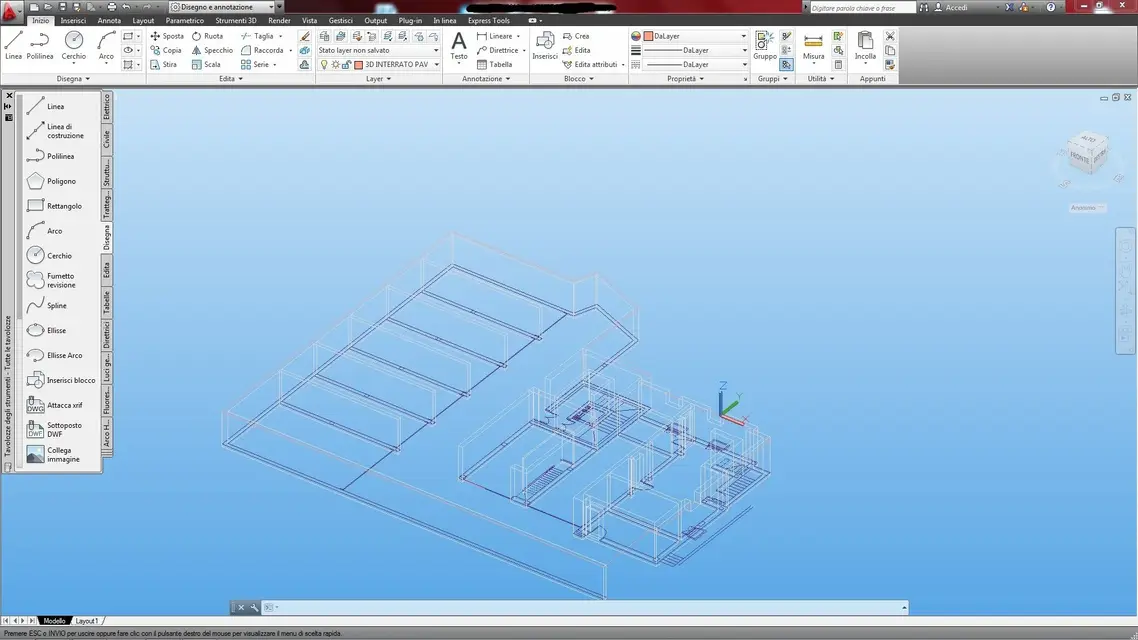The image size is (1138, 640).
Task: Click the print icon in quick access toolbar
Action: [x=112, y=7]
